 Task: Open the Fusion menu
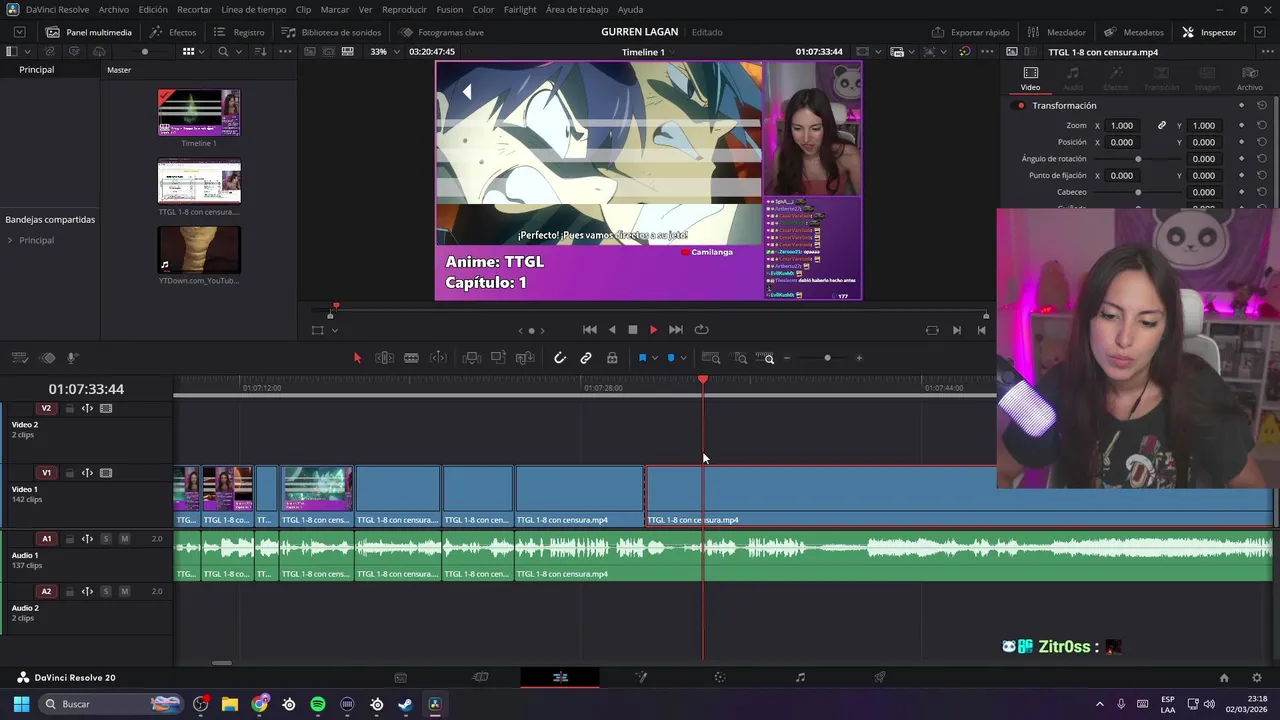pos(449,9)
